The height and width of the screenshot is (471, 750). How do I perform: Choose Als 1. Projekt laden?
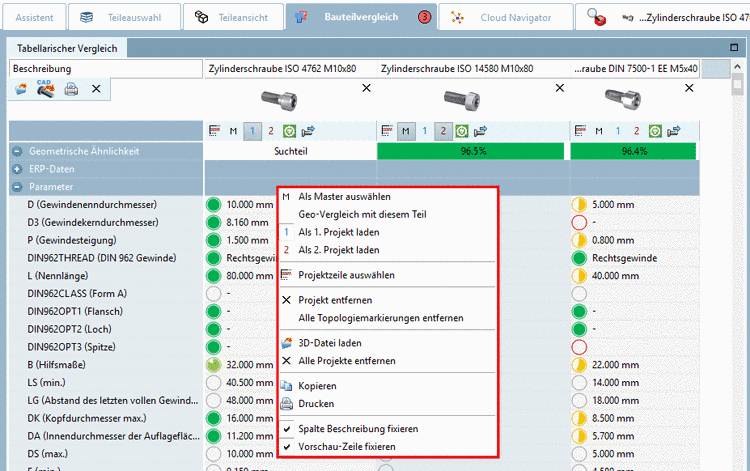[x=387, y=232]
